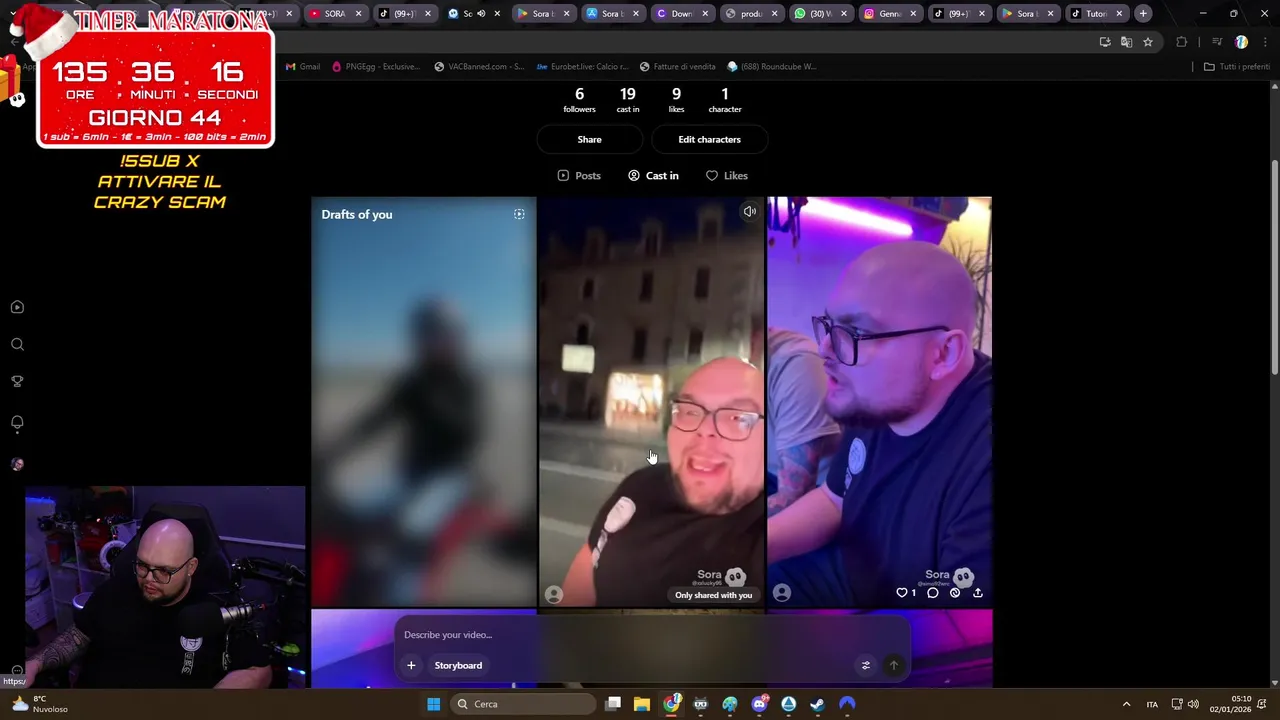This screenshot has width=1280, height=720.
Task: Open the VACBanned.com bookmark
Action: 479,66
